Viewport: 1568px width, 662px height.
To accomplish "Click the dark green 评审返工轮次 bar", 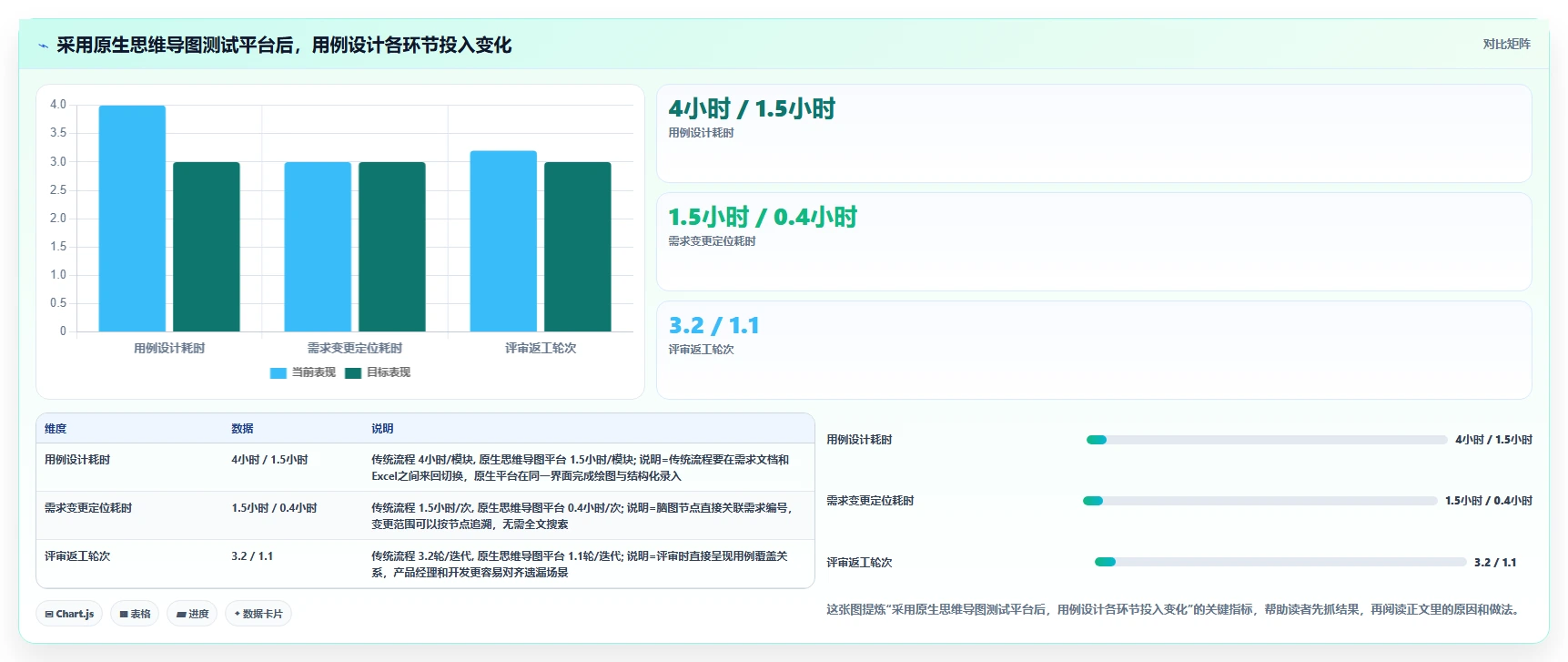I will 578,247.
